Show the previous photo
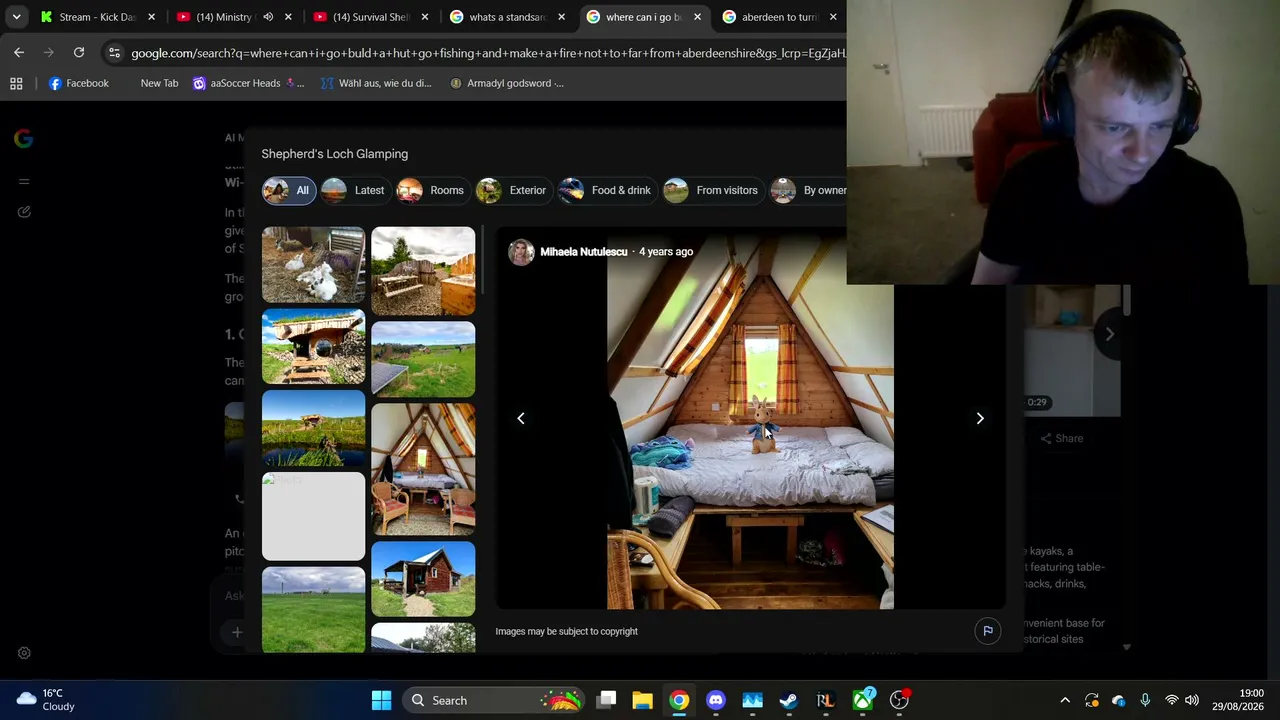 [521, 418]
